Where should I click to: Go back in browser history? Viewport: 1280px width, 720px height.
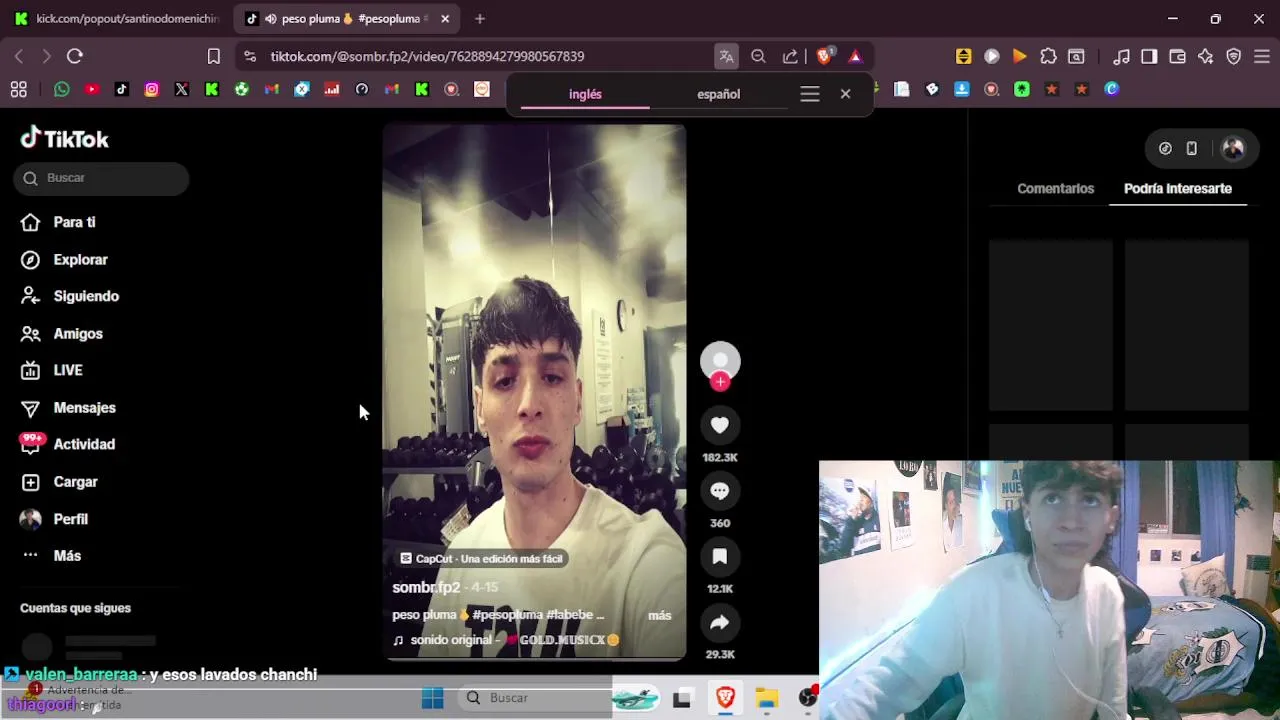[x=19, y=56]
